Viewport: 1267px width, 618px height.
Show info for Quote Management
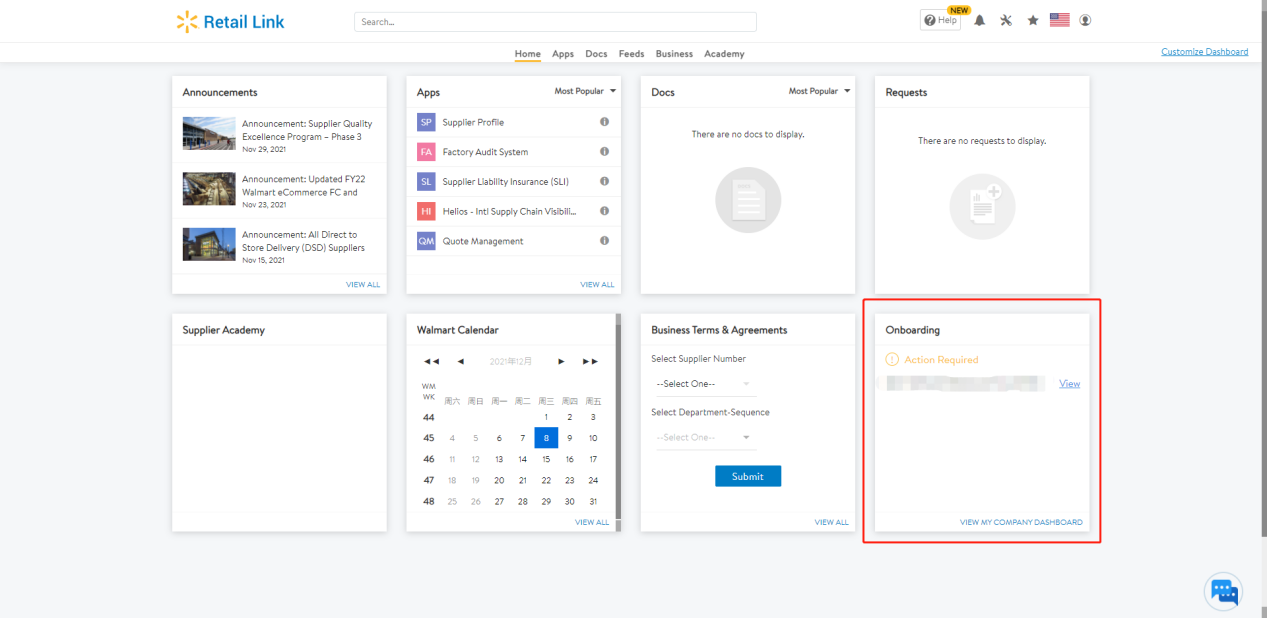pyautogui.click(x=604, y=241)
